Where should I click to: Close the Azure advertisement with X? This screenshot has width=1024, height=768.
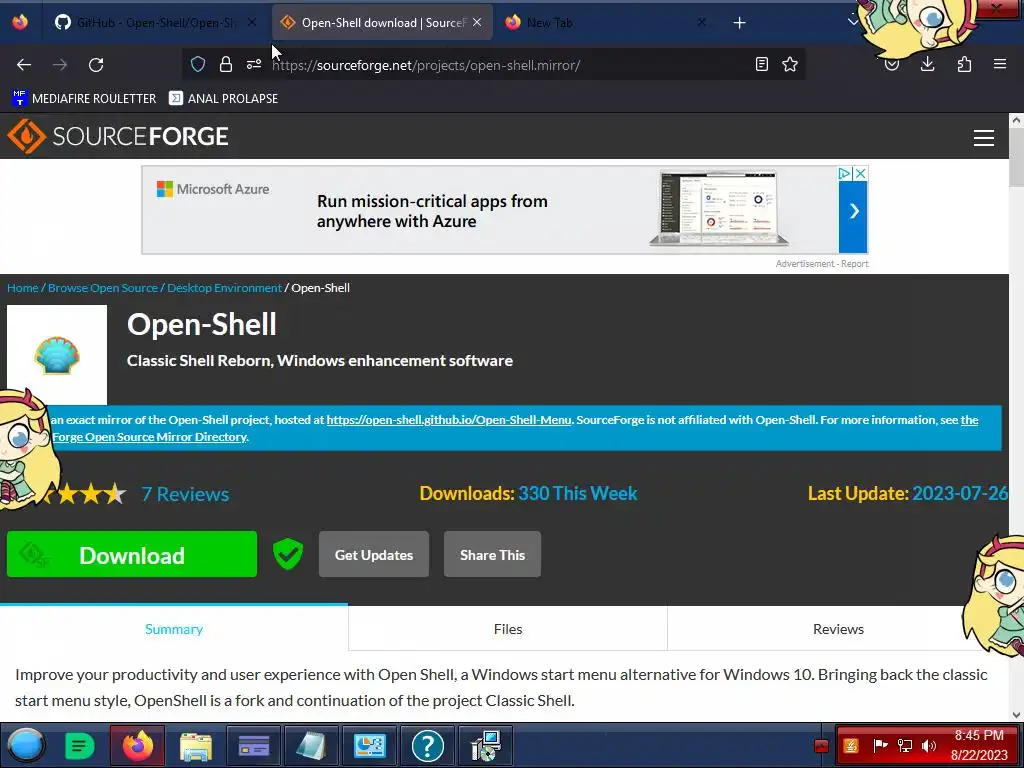[861, 173]
